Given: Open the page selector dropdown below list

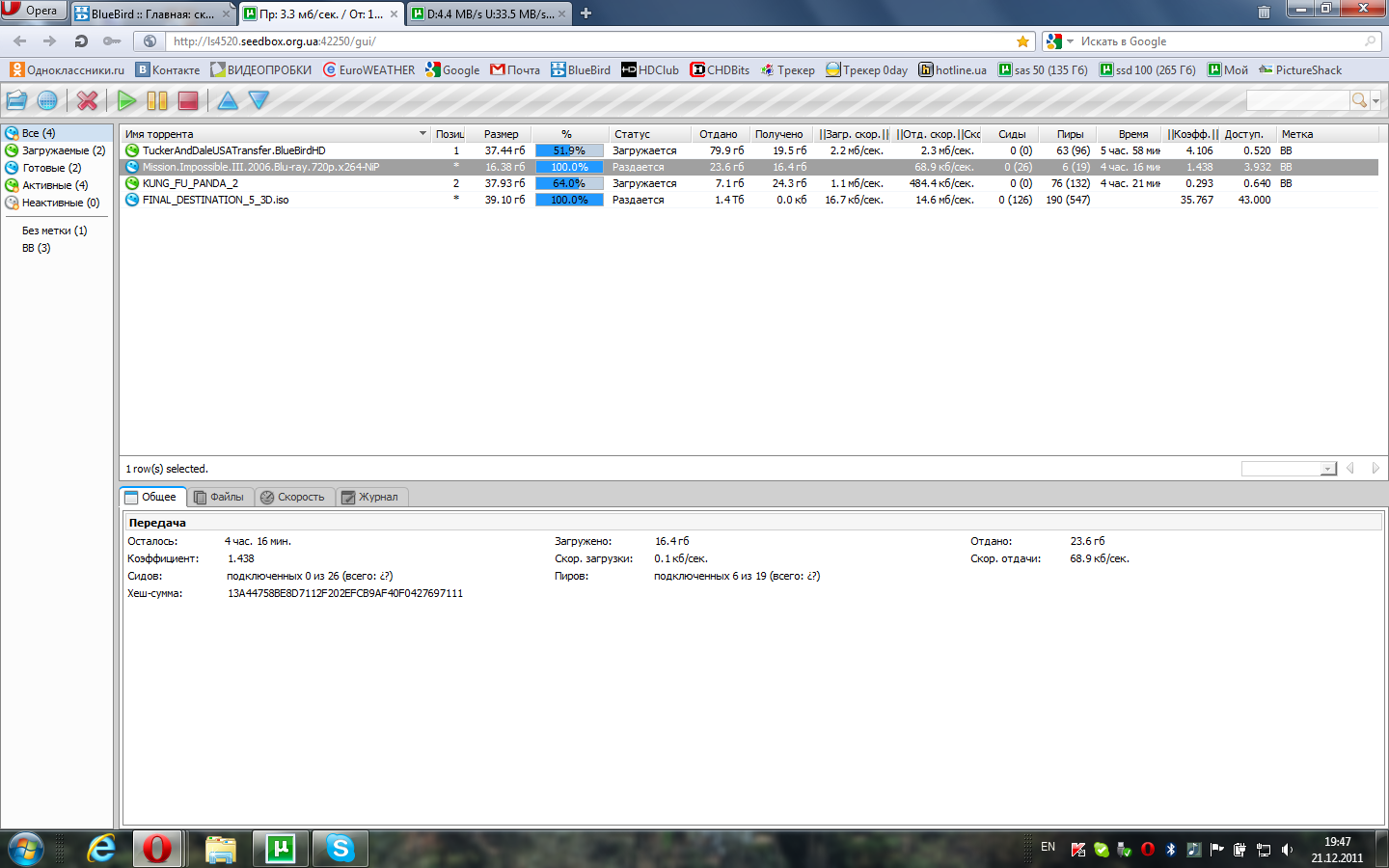Looking at the screenshot, I should 1288,468.
